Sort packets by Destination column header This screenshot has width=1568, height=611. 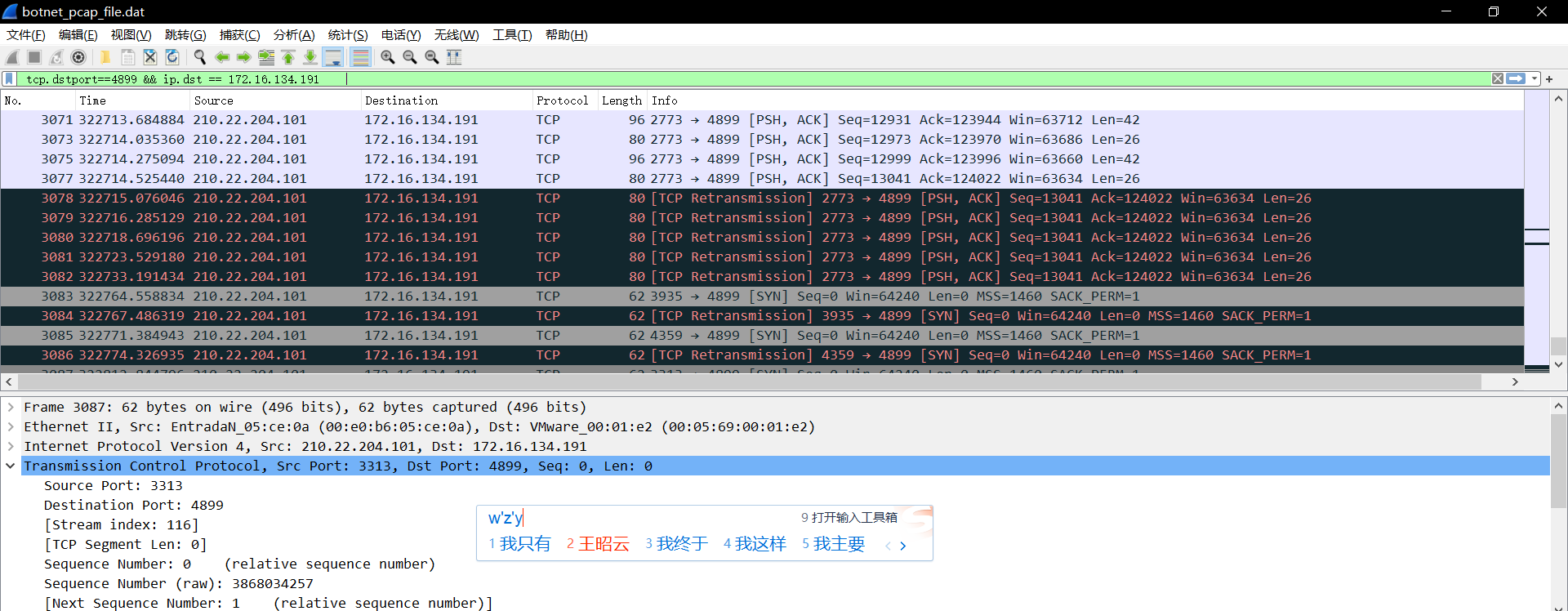pyautogui.click(x=446, y=100)
